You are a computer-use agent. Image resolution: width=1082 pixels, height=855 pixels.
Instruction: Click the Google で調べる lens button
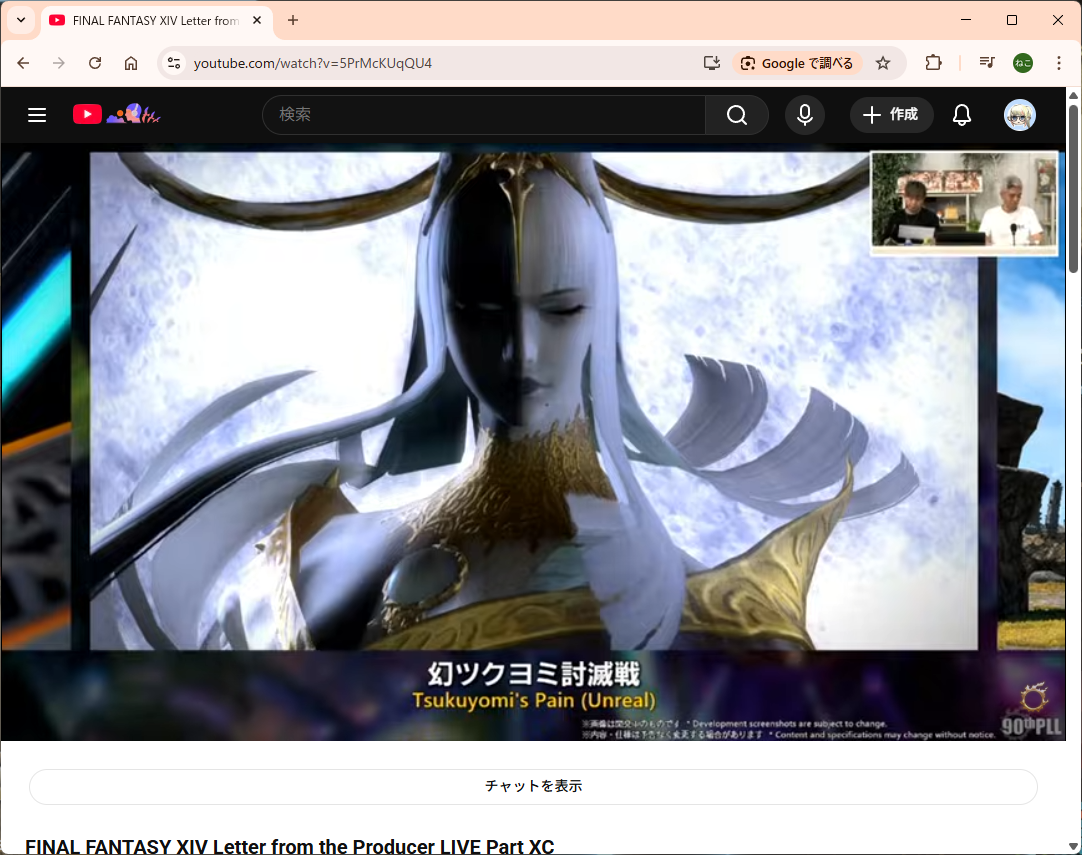pos(797,63)
